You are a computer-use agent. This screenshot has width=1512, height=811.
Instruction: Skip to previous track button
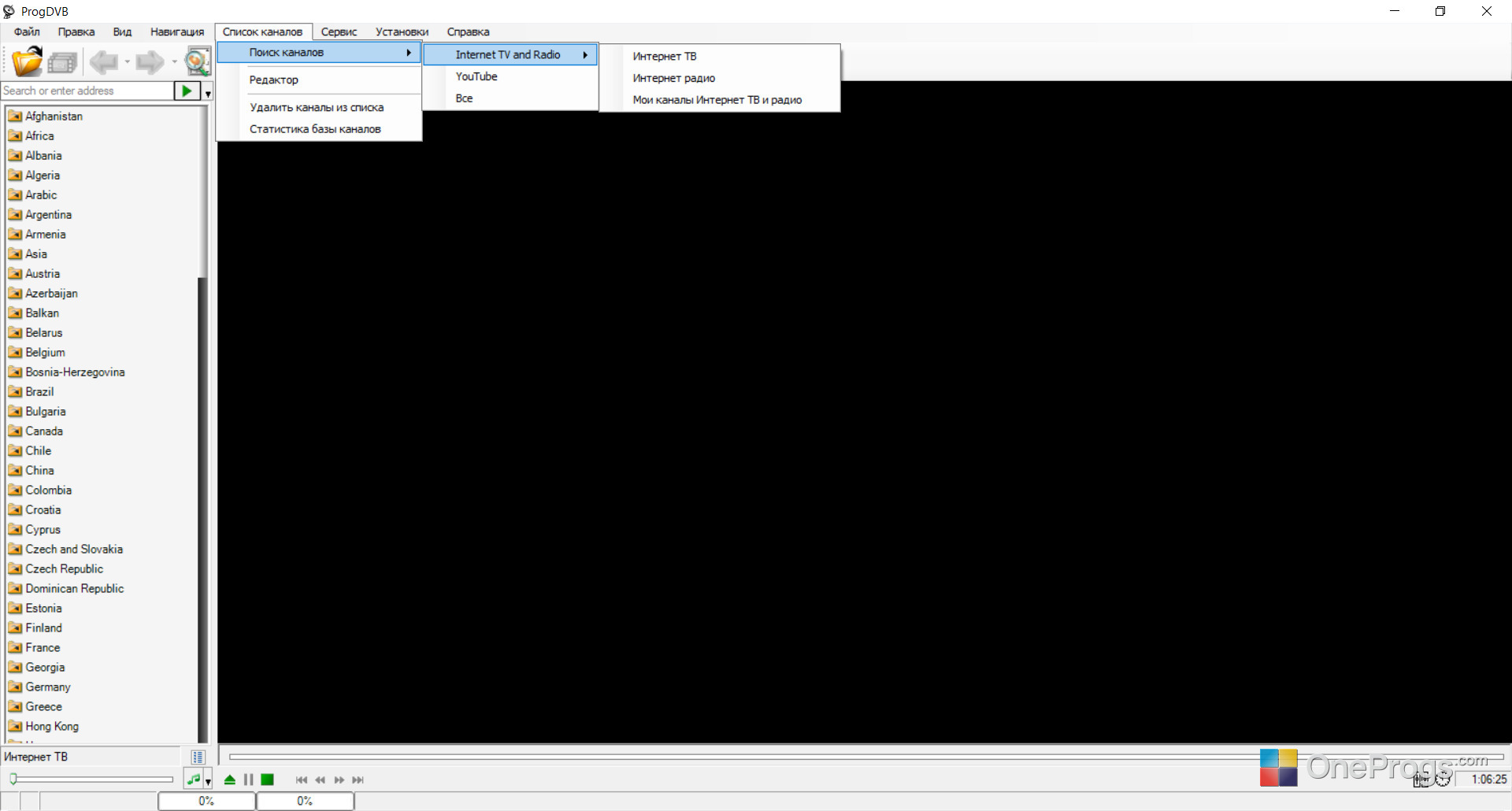point(301,780)
